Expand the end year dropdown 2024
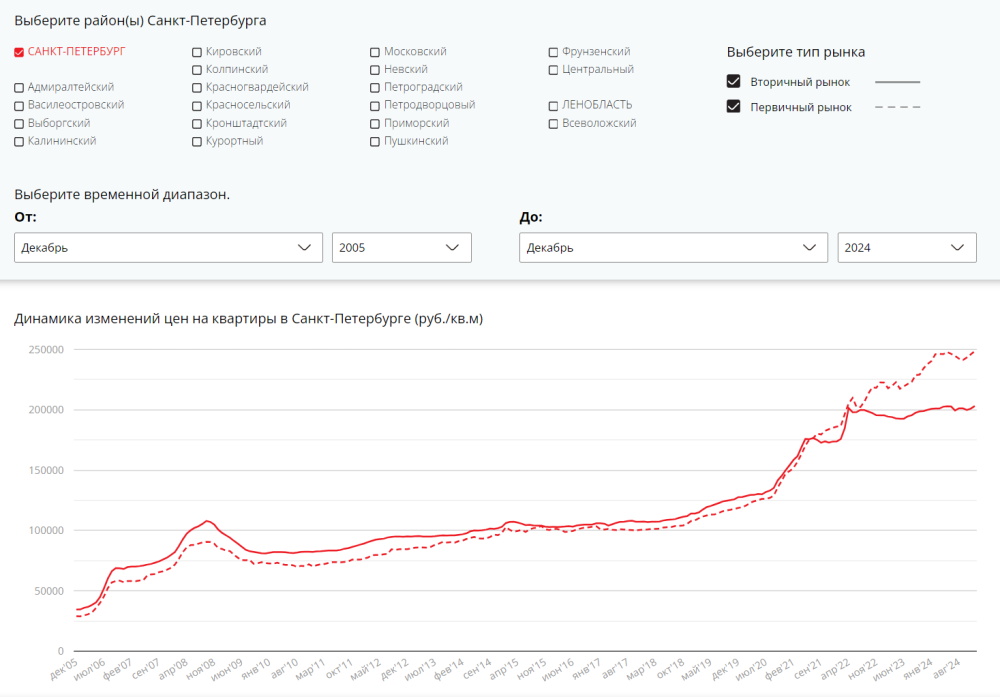 (x=907, y=247)
